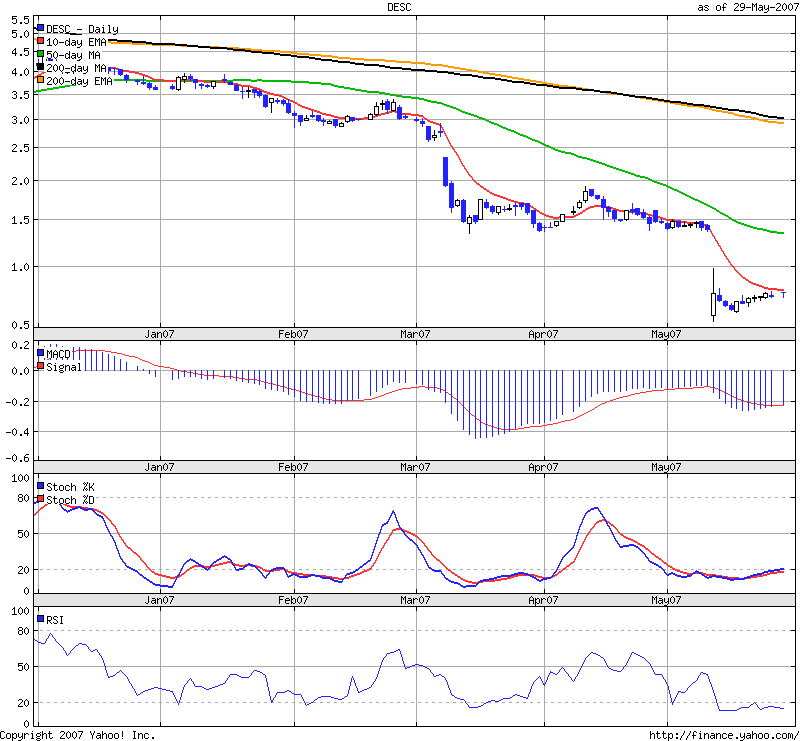Click the 0.0 MACD axis value
This screenshot has width=800, height=741.
click(x=20, y=371)
